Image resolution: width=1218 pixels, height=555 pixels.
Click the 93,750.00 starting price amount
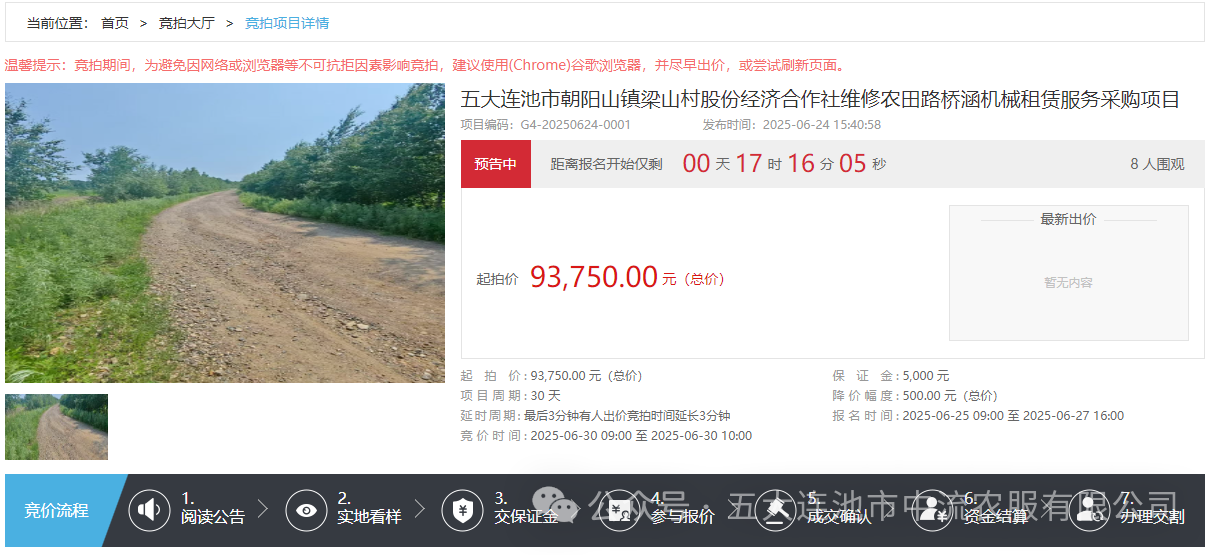pos(594,277)
